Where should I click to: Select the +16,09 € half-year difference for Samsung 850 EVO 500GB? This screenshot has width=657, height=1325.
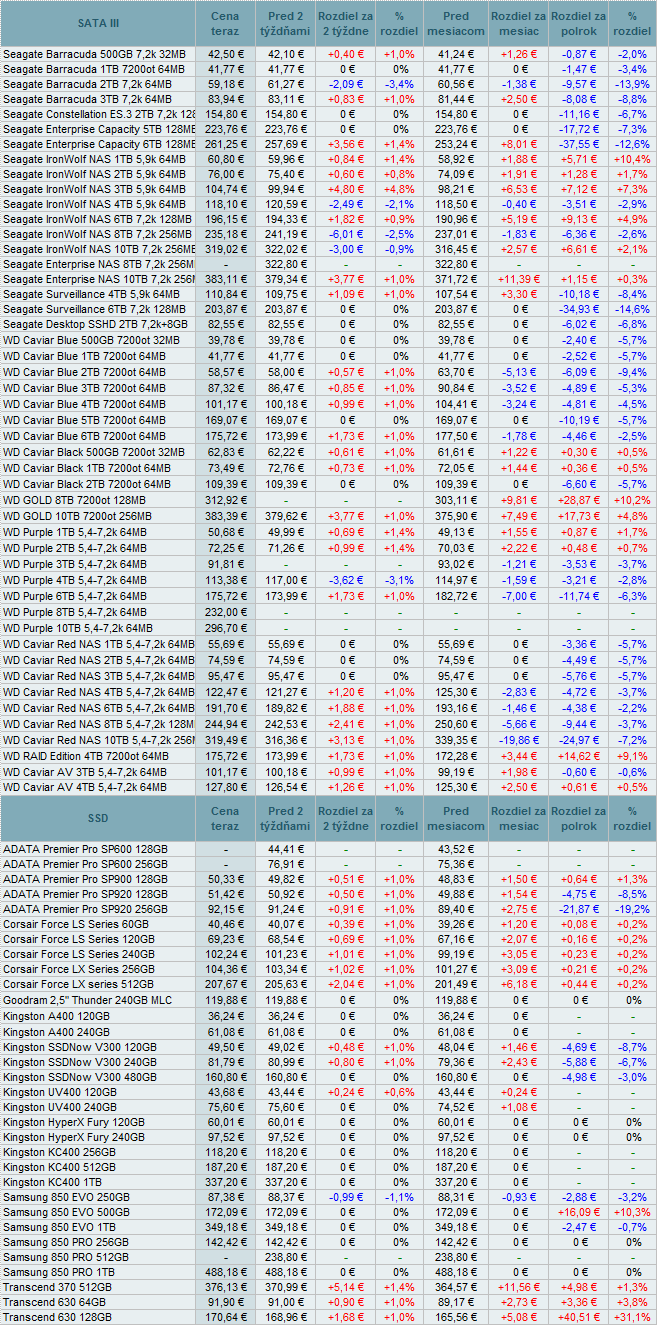[x=577, y=1213]
